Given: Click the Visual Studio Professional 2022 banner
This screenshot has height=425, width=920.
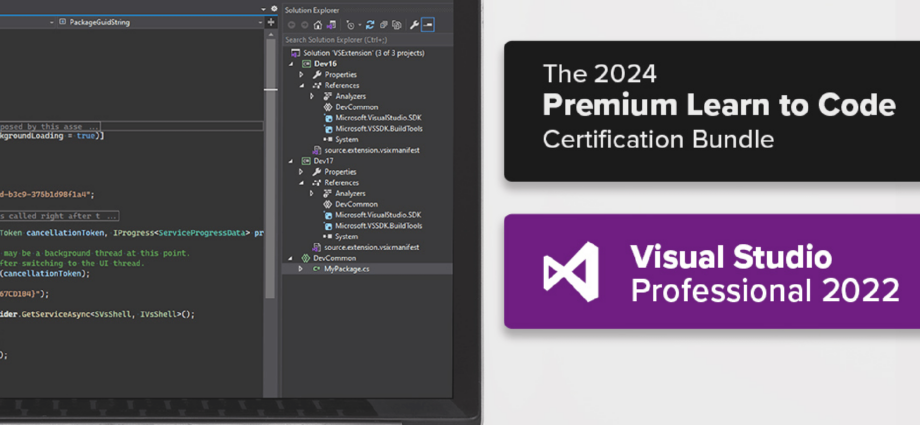Looking at the screenshot, I should pyautogui.click(x=711, y=271).
